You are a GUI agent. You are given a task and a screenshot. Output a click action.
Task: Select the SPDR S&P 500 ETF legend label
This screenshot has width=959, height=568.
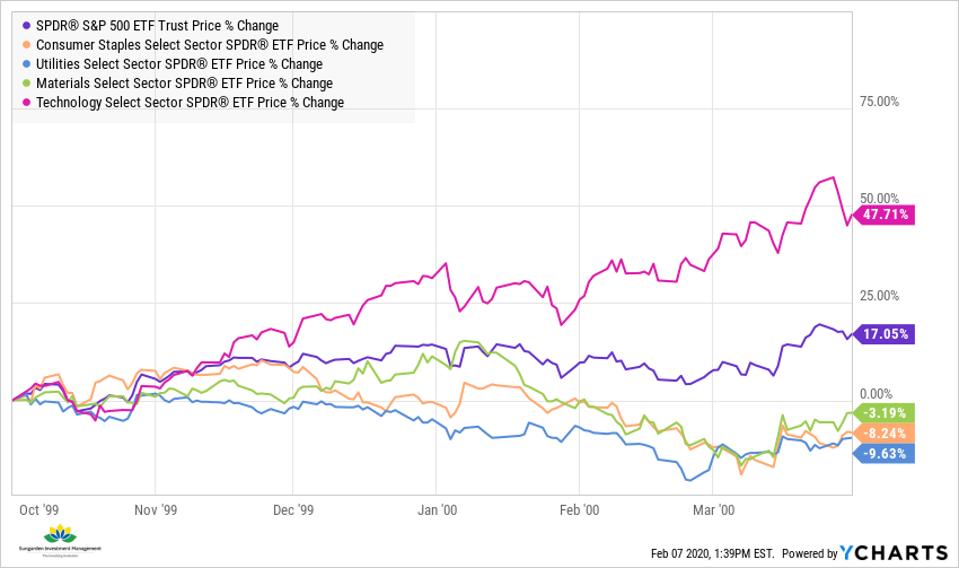point(157,25)
